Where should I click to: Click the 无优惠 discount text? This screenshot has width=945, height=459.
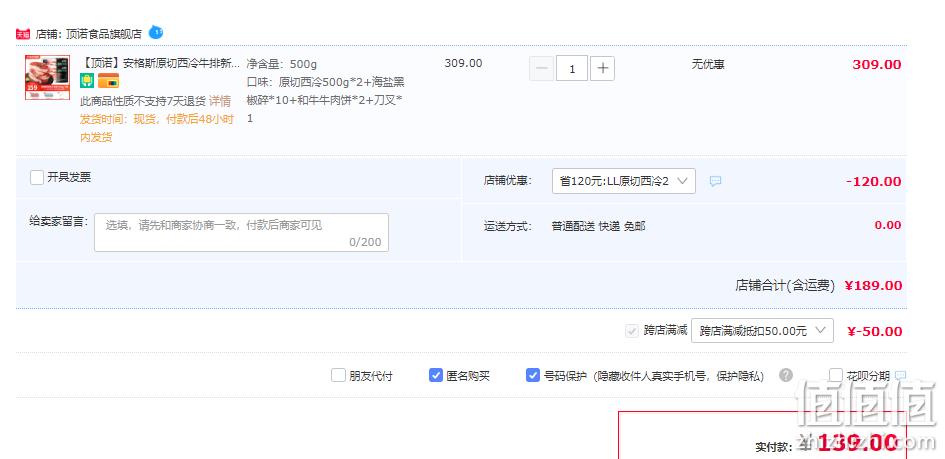(708, 64)
